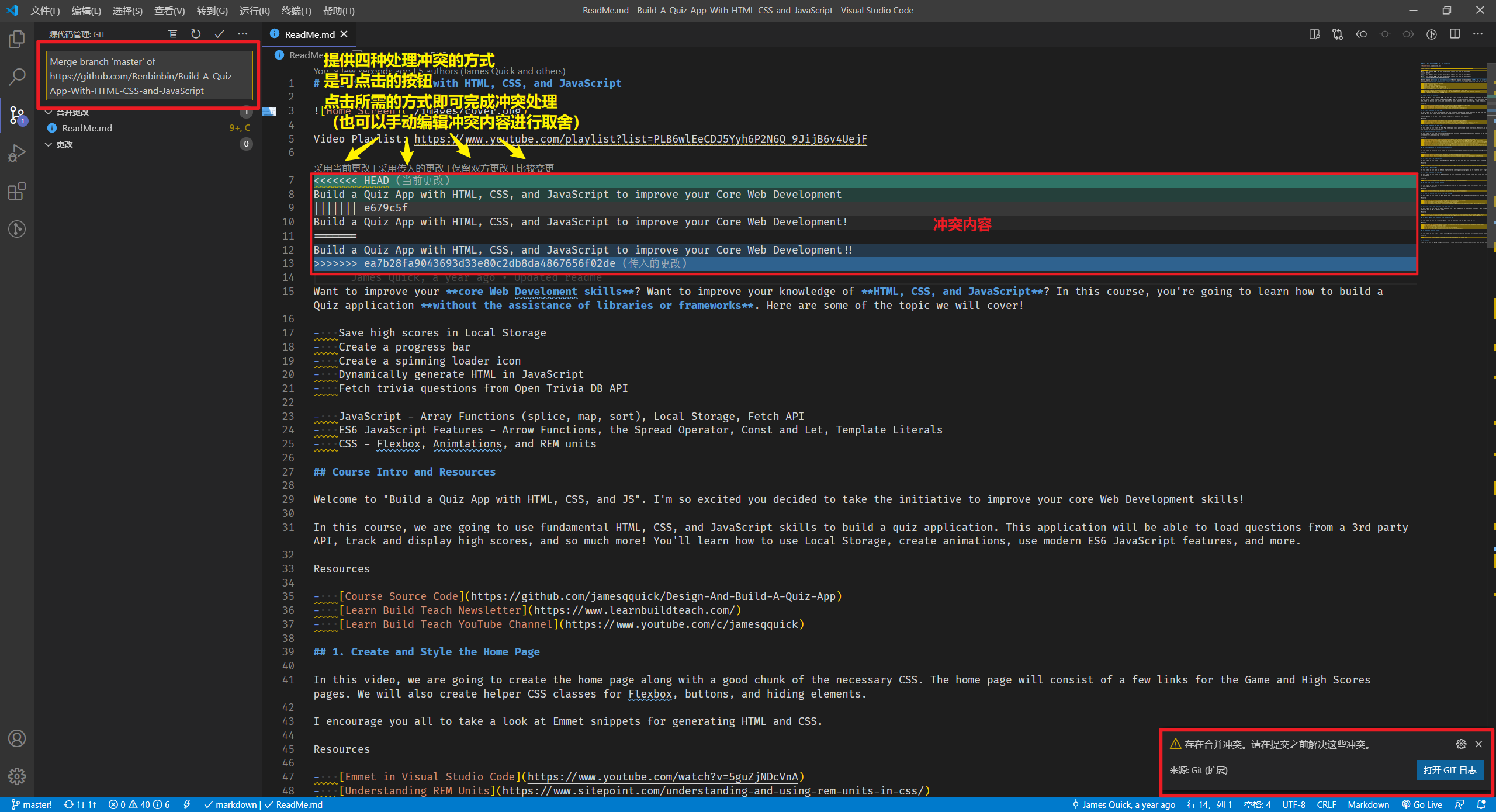
Task: Compare file with previous revision icon
Action: coord(1338,34)
